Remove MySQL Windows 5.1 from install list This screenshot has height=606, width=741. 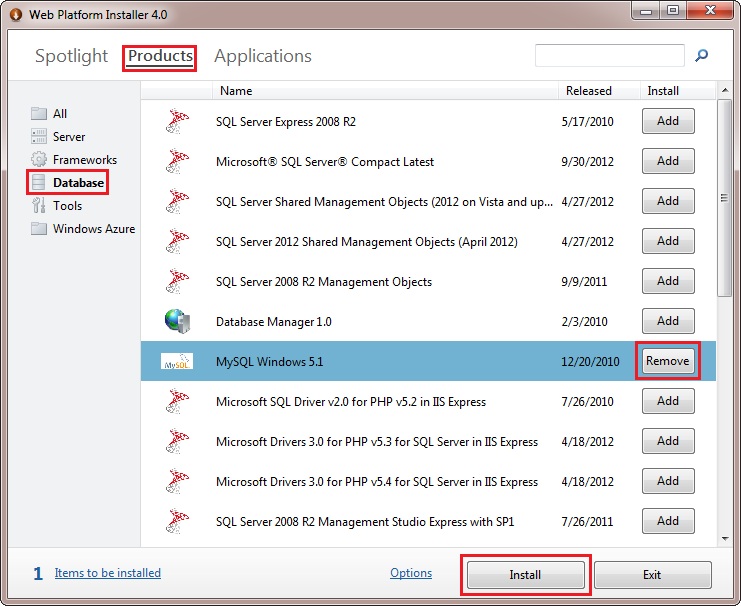click(668, 361)
